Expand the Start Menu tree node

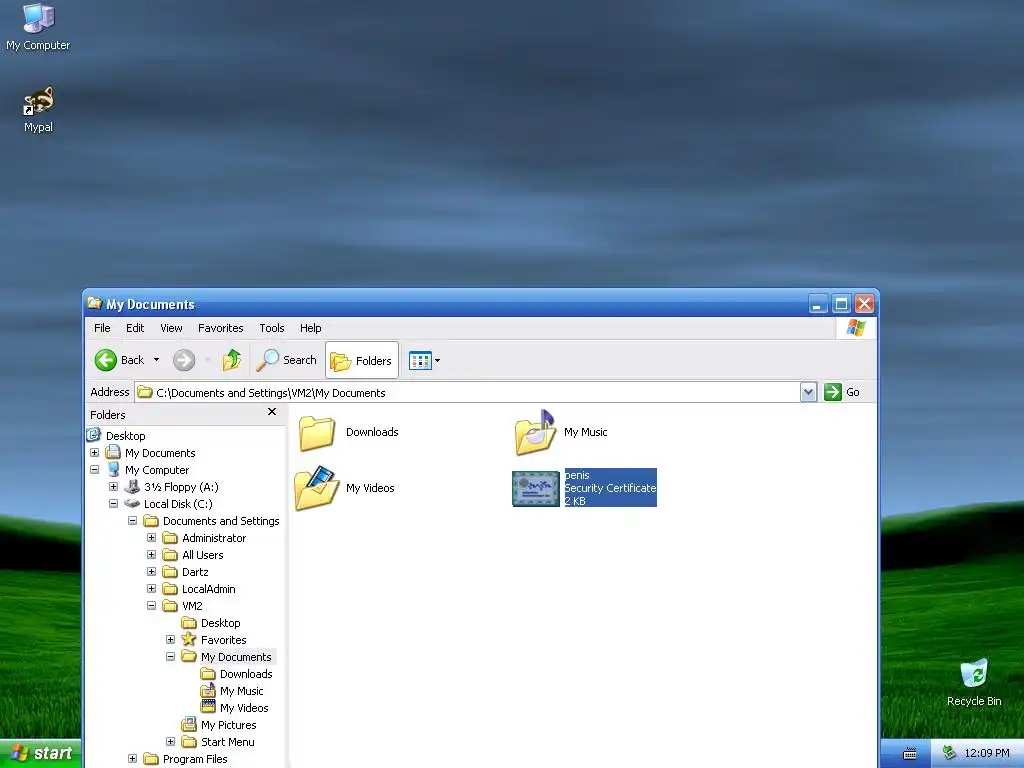[170, 741]
